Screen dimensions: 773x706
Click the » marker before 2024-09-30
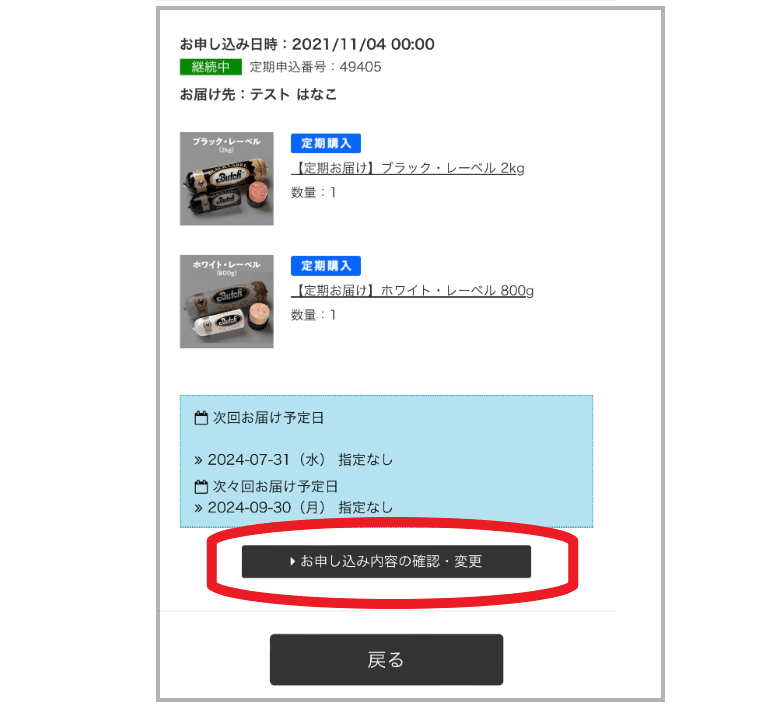[x=198, y=508]
